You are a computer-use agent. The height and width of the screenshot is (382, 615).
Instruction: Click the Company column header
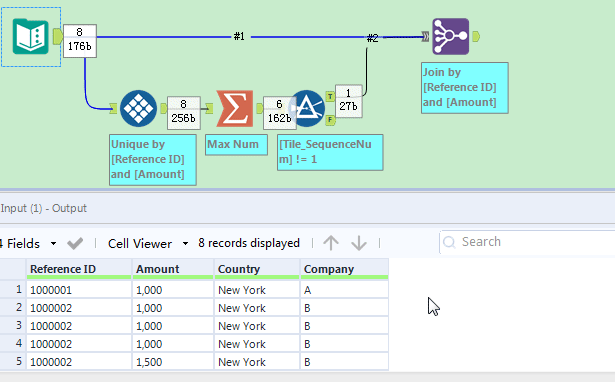[x=344, y=269]
